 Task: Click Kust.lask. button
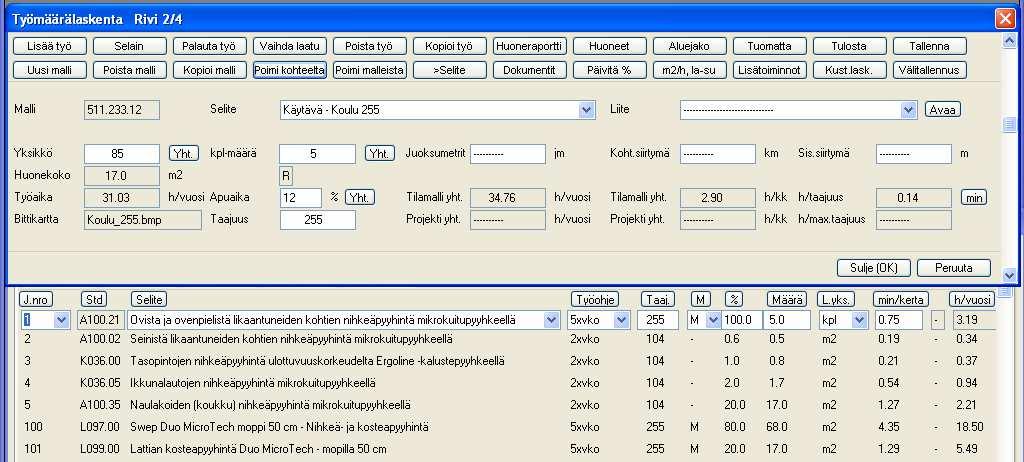coord(850,70)
